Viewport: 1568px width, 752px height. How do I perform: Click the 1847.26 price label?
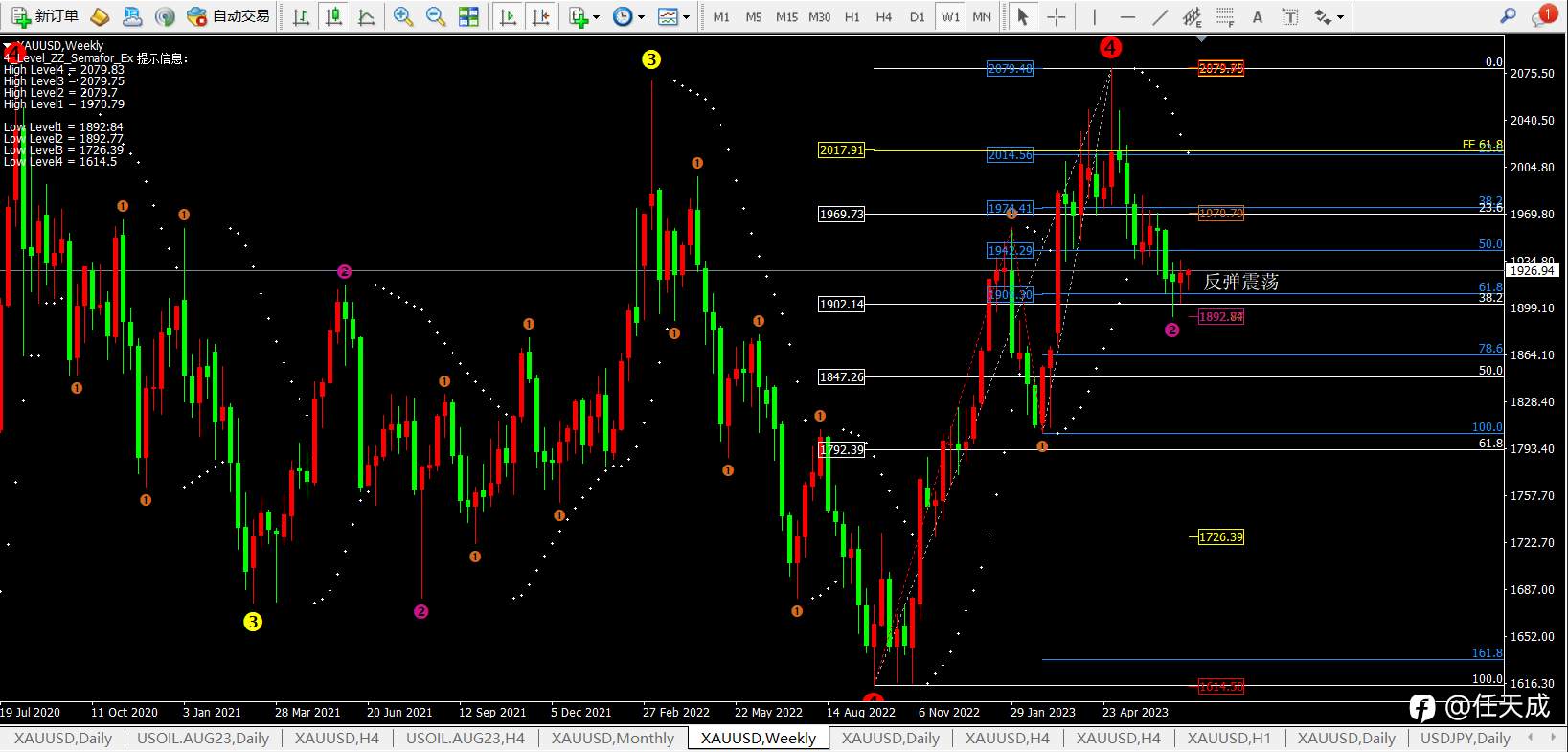(841, 376)
